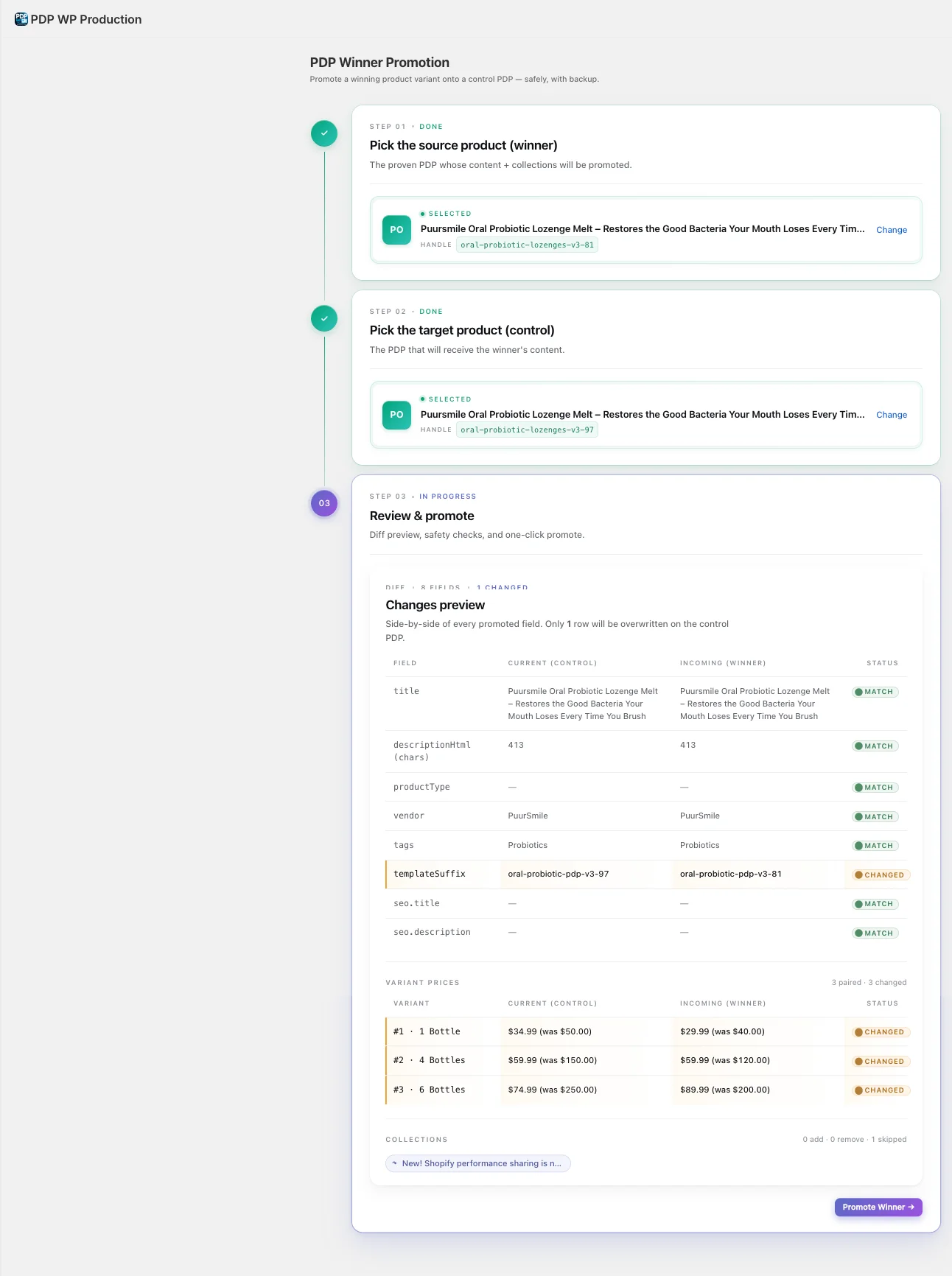Click the incoming price $89.99 (was $200.00)
The width and height of the screenshot is (952, 1276).
[725, 1090]
